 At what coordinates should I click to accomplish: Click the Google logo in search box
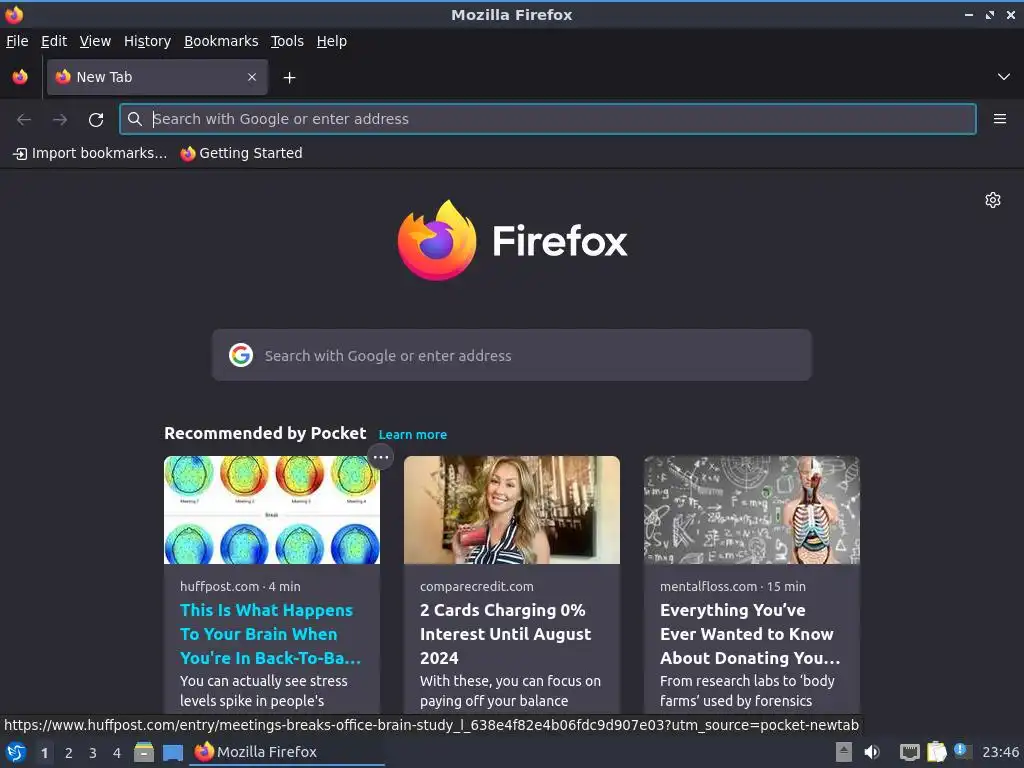[241, 355]
